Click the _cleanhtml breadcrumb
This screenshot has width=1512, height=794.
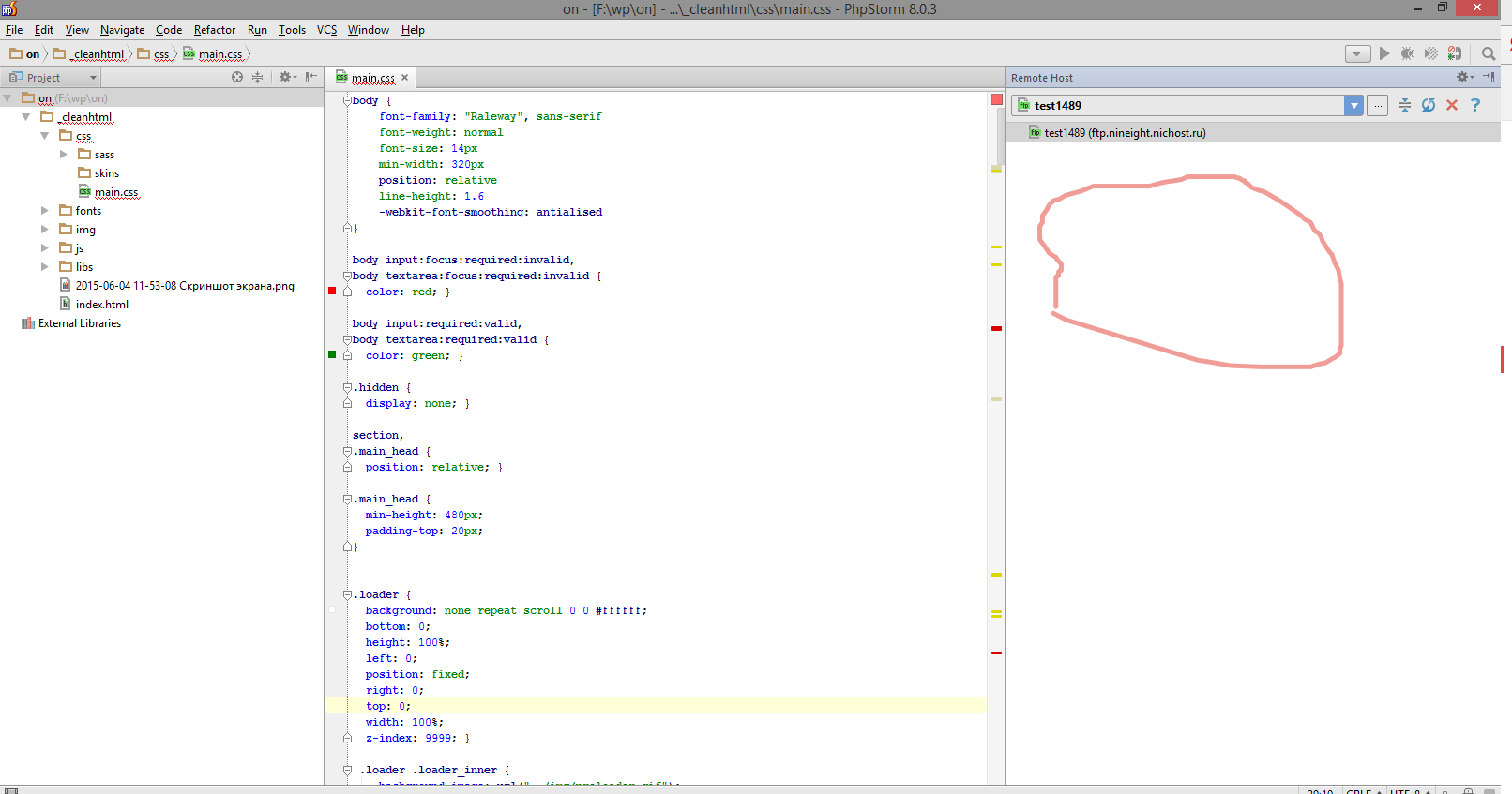point(89,54)
